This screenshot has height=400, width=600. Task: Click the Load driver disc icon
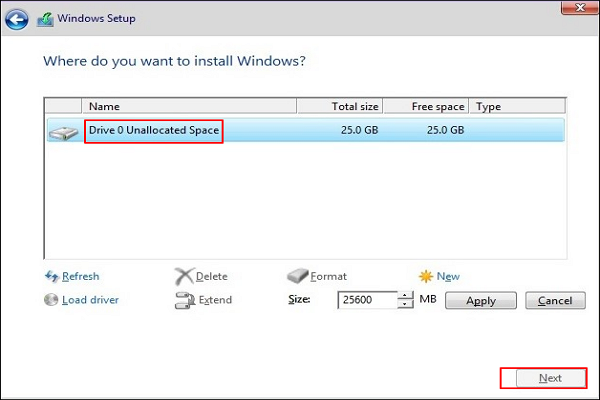coord(51,300)
